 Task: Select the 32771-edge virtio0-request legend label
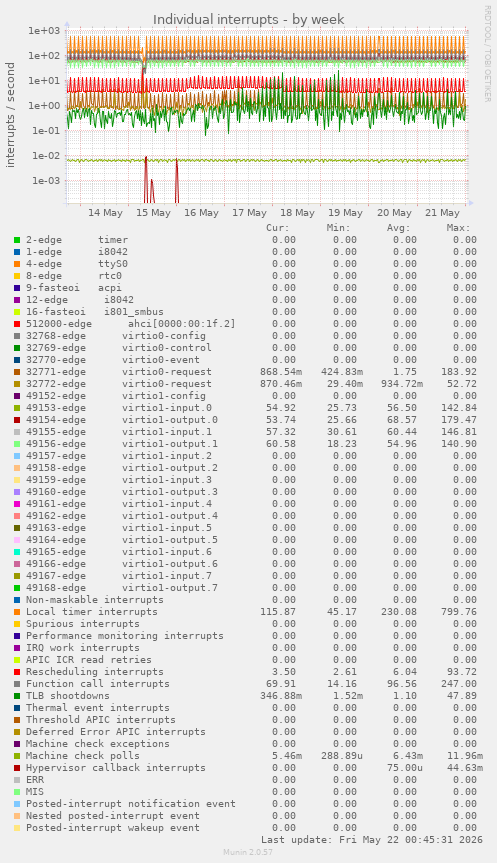coord(118,372)
